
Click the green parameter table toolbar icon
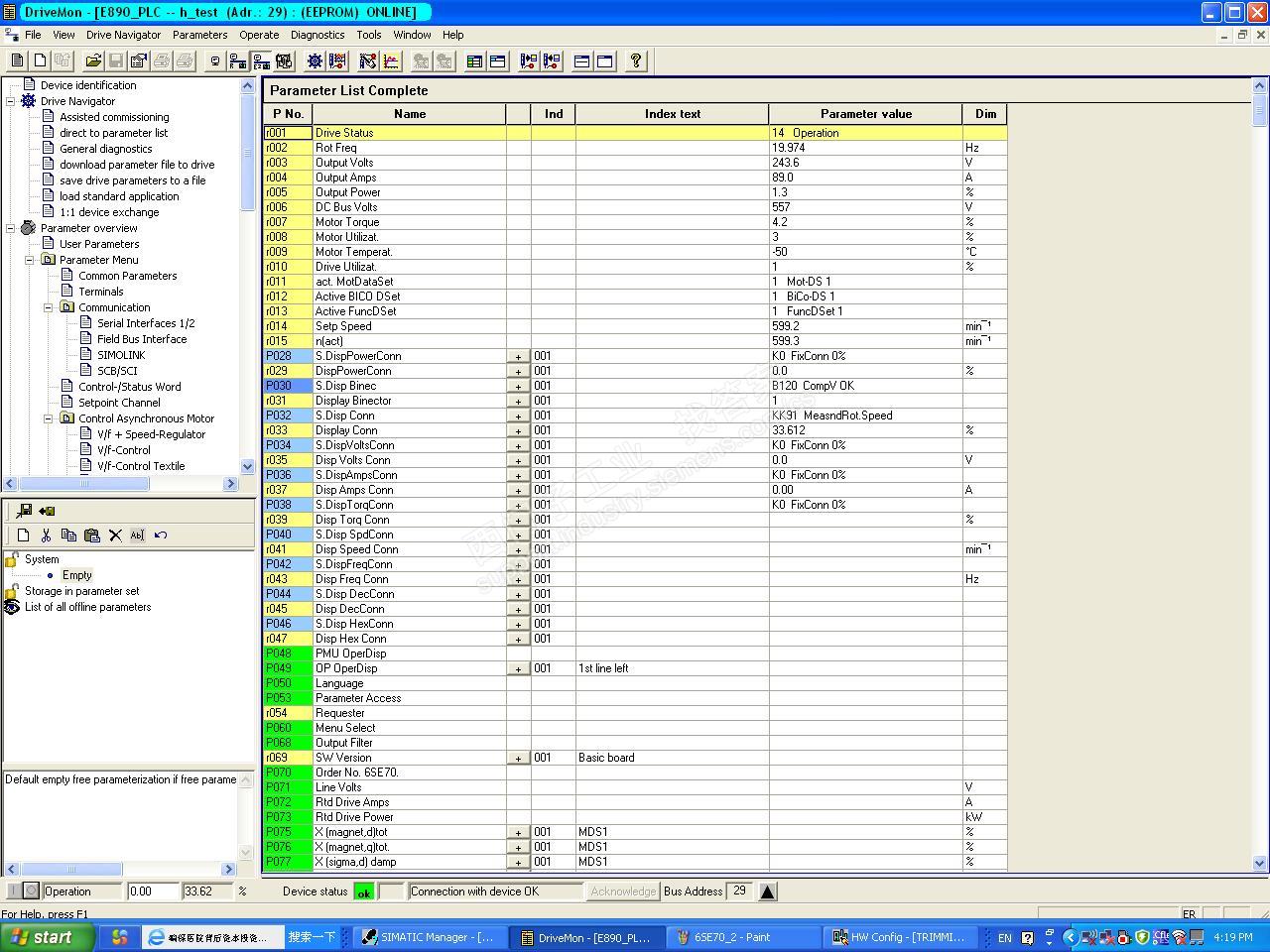click(474, 61)
